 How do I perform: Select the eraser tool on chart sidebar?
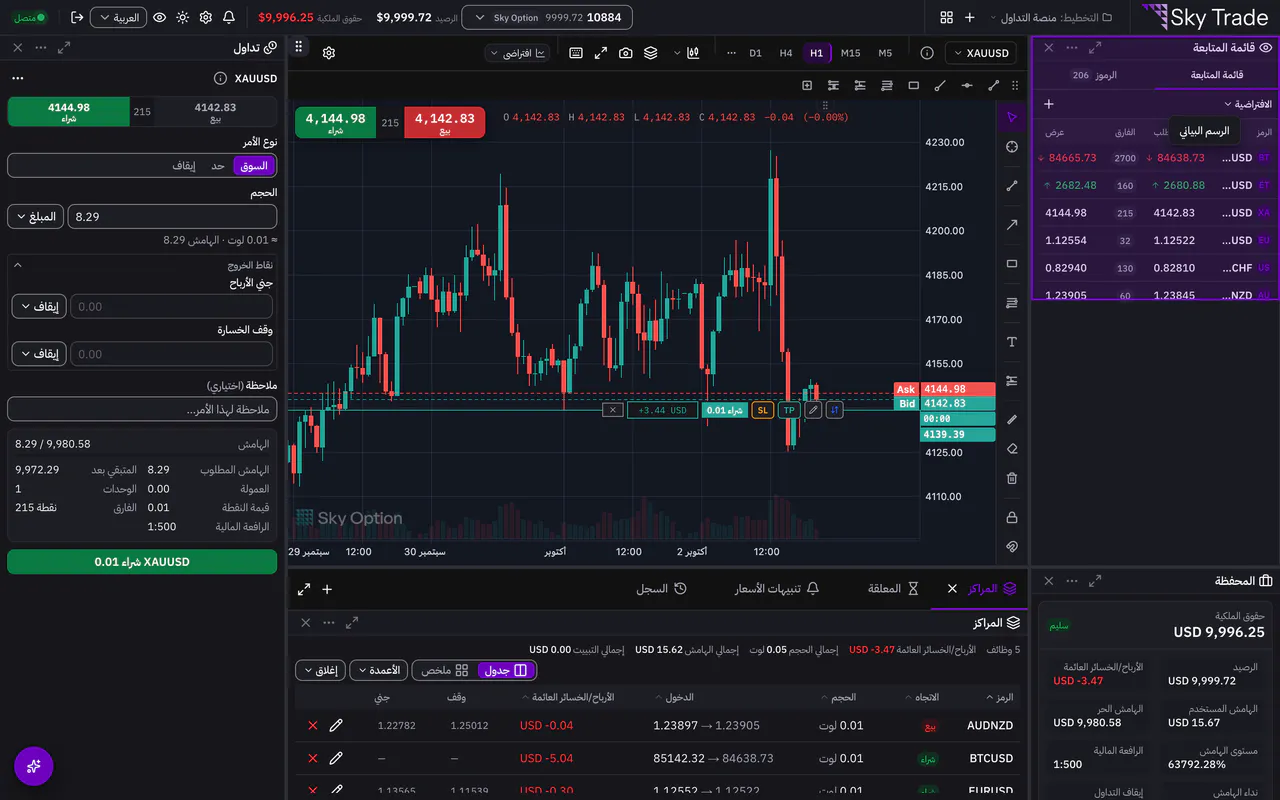(x=1012, y=449)
